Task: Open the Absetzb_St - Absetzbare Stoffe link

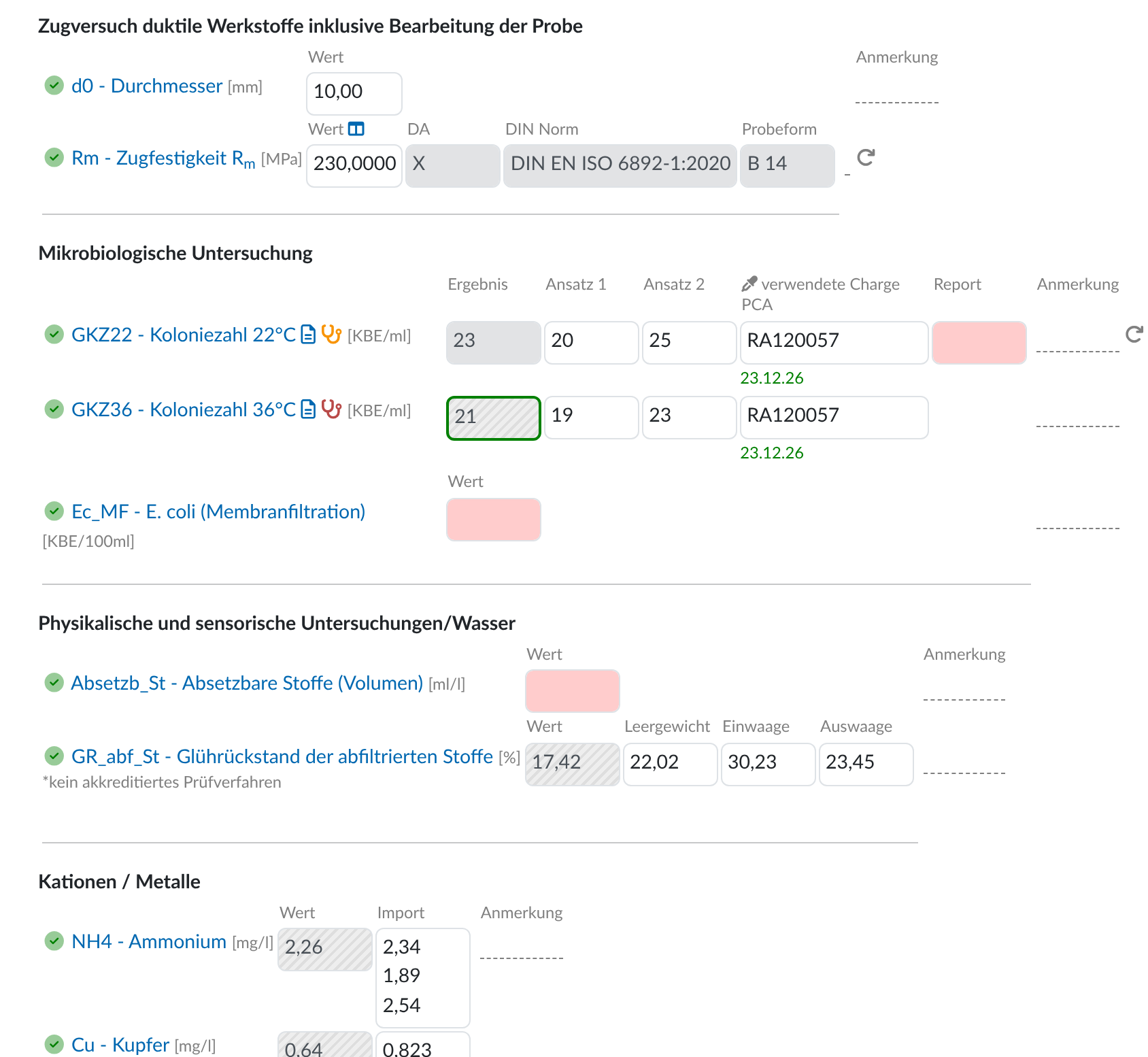Action: click(247, 683)
